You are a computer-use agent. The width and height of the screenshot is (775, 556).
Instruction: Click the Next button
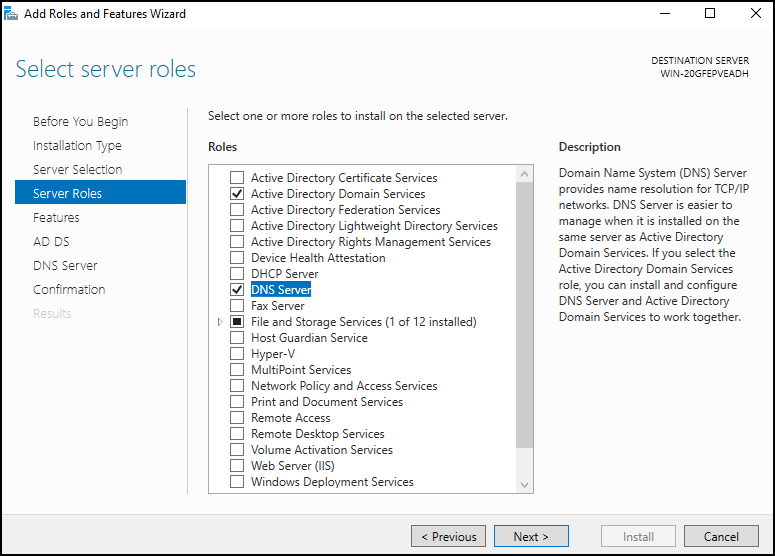531,536
